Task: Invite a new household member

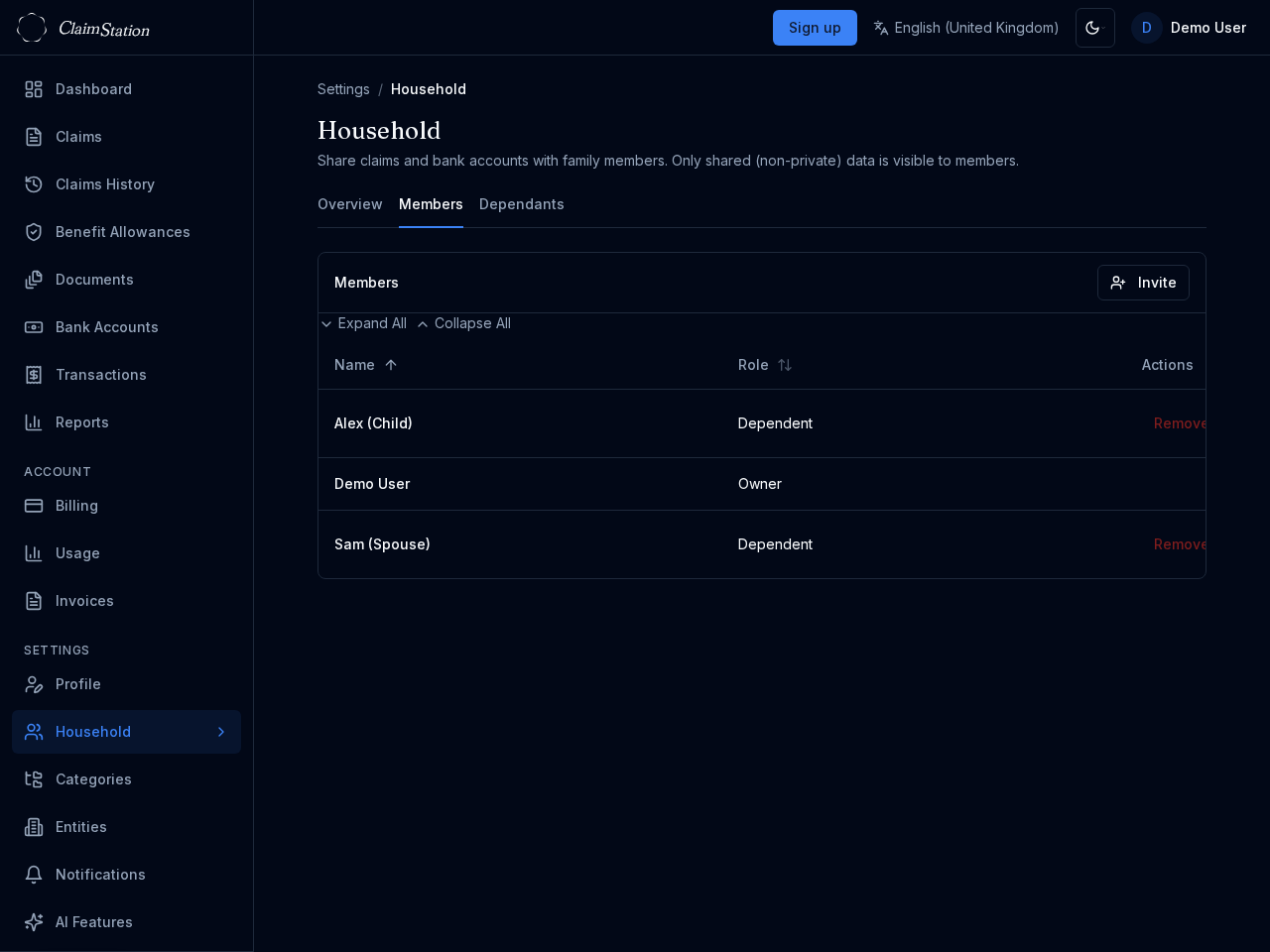Action: pos(1143,283)
